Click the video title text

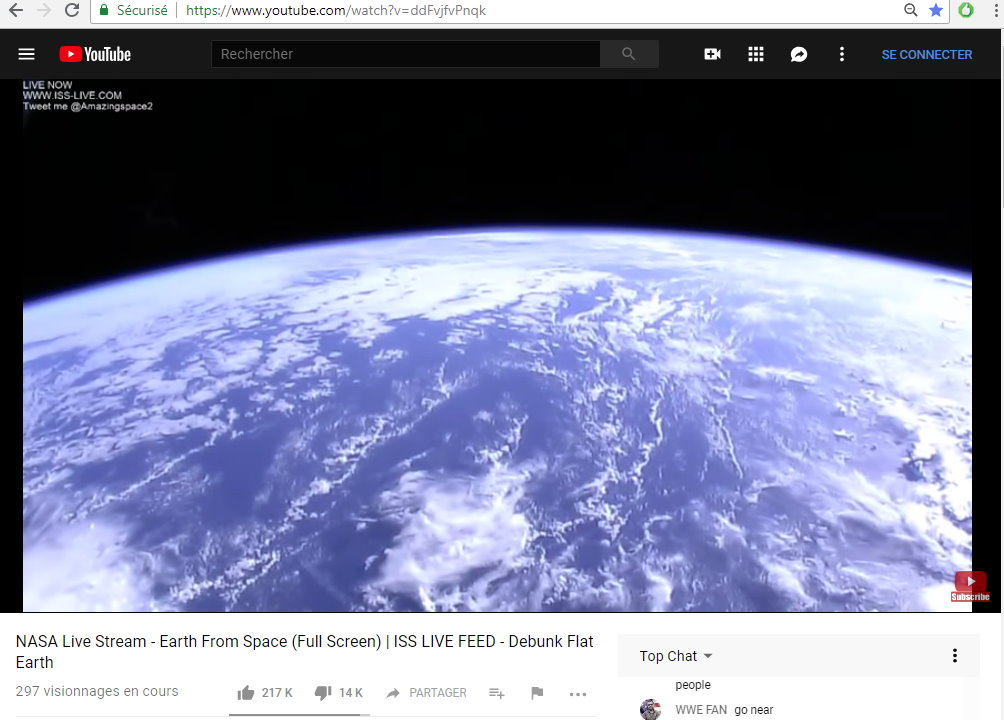(x=304, y=651)
